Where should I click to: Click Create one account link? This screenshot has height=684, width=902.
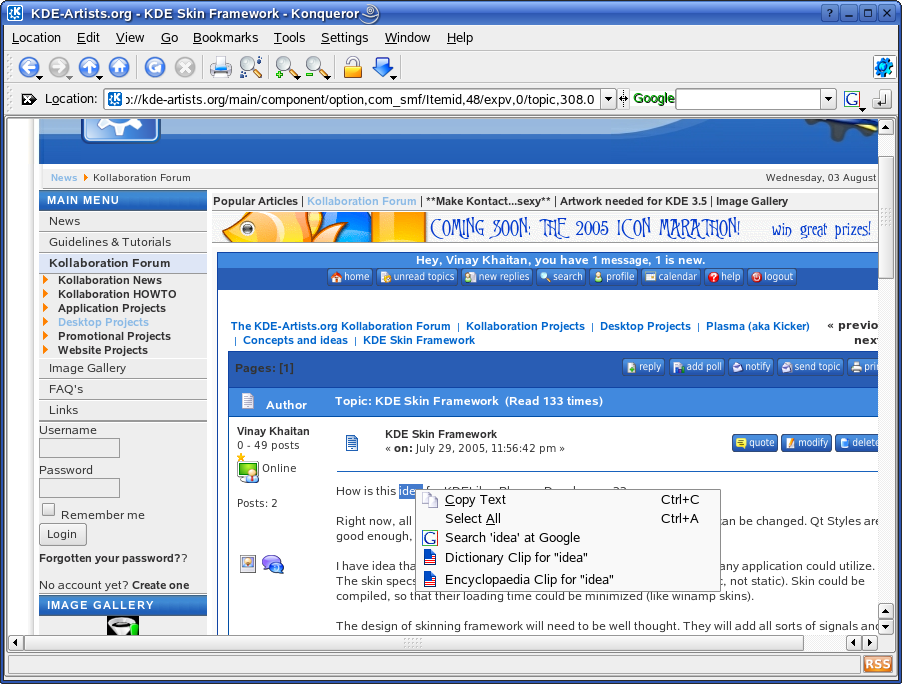(160, 585)
